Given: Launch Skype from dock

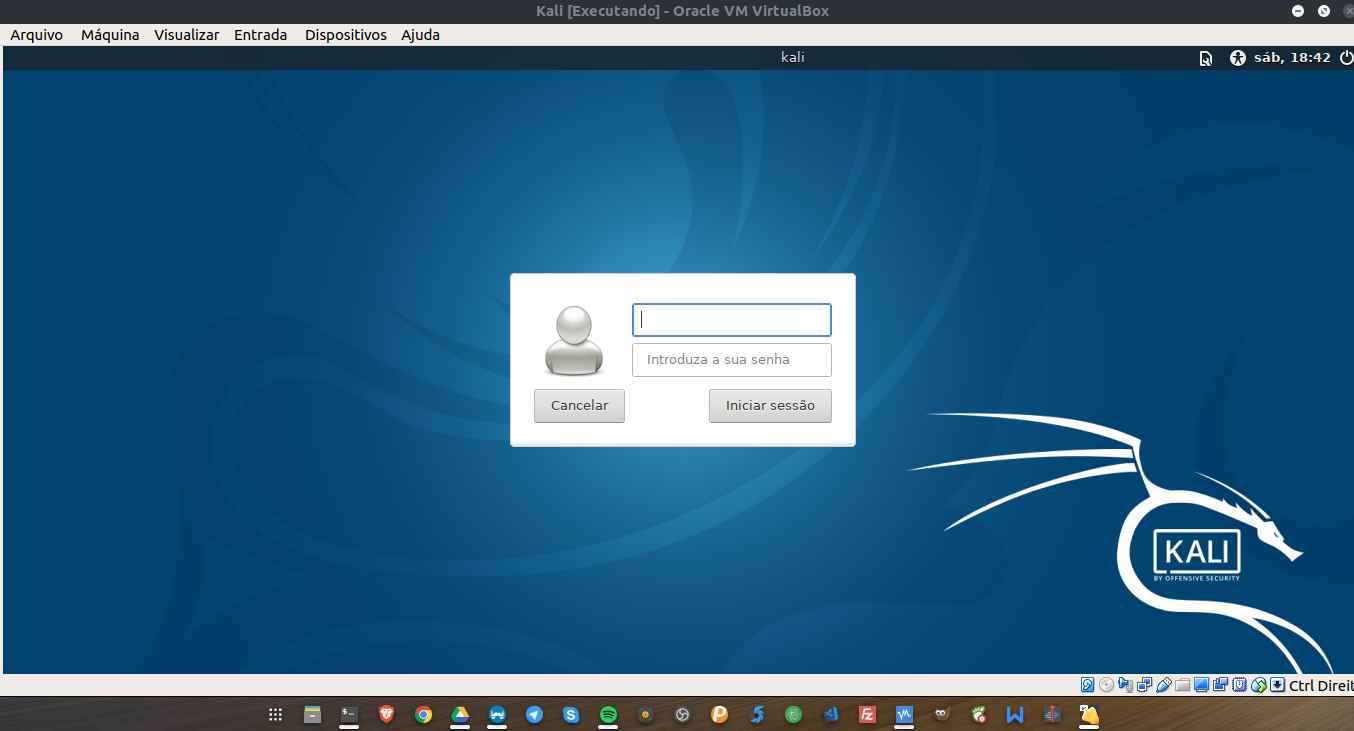Looking at the screenshot, I should pyautogui.click(x=571, y=715).
